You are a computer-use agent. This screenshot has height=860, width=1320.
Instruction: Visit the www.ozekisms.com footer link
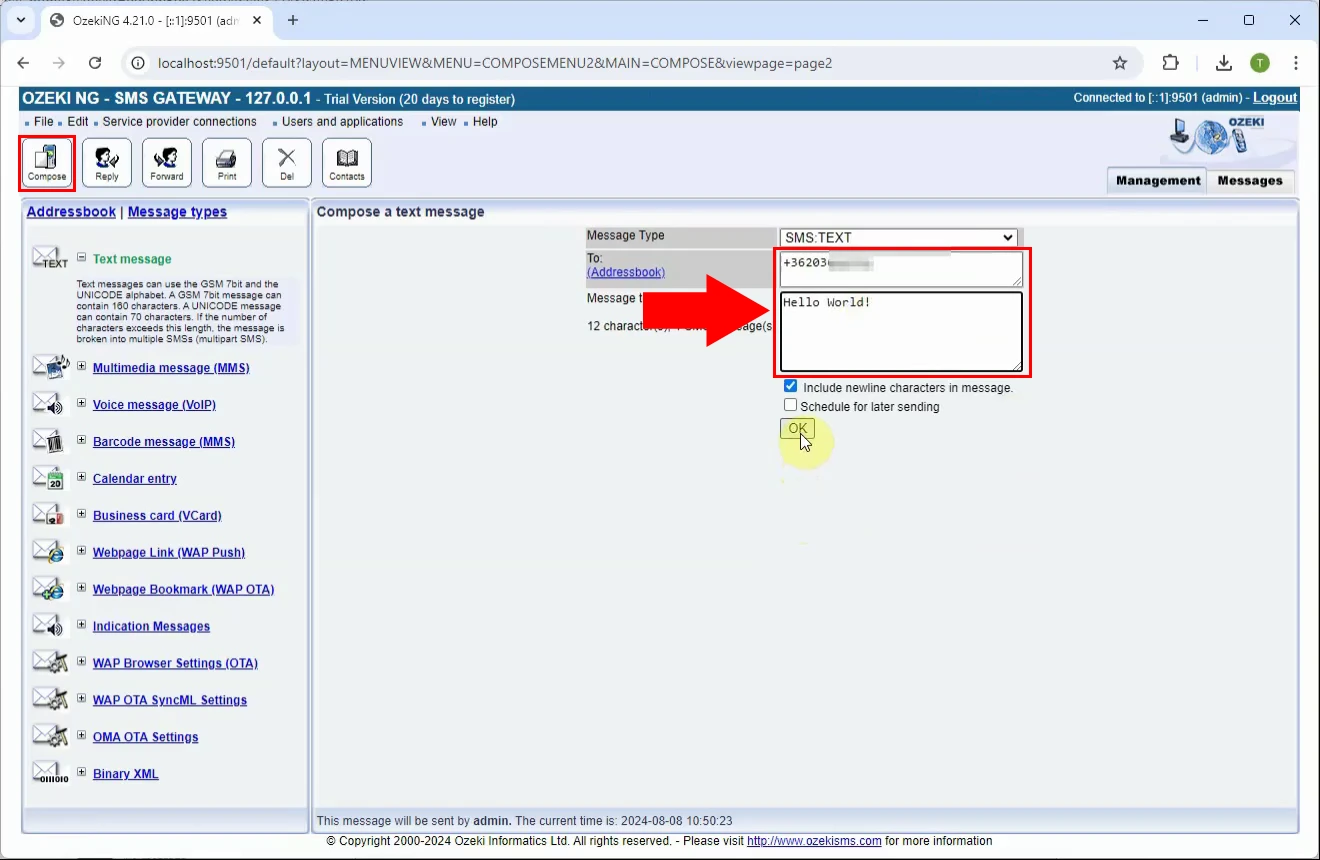point(814,841)
